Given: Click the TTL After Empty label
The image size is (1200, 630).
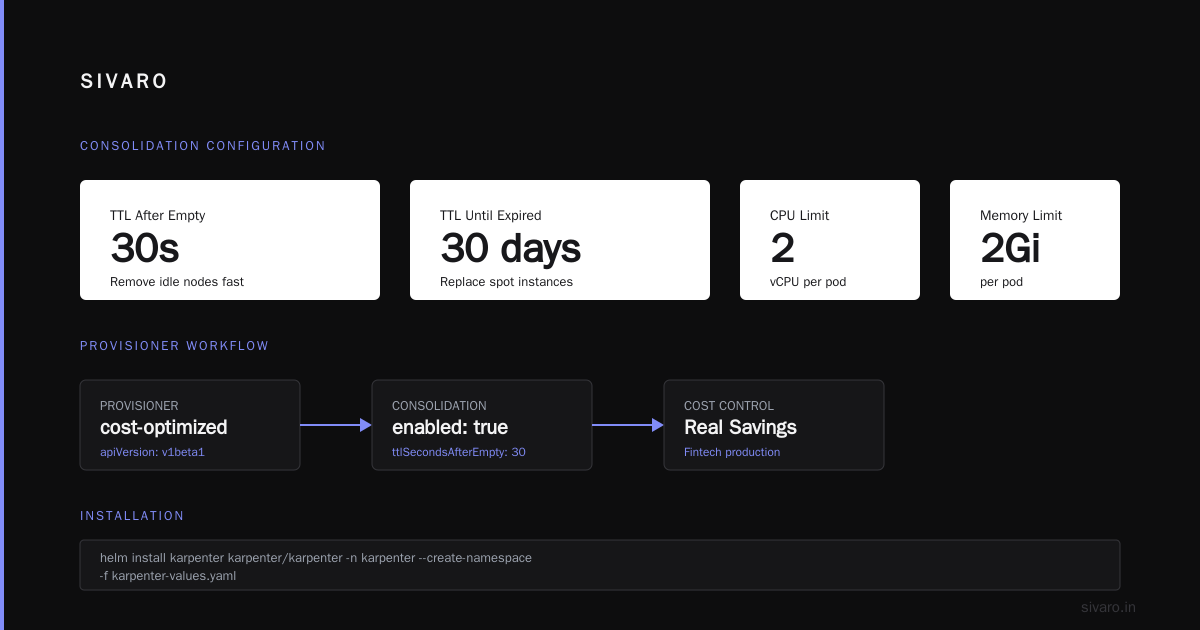Looking at the screenshot, I should pos(158,215).
